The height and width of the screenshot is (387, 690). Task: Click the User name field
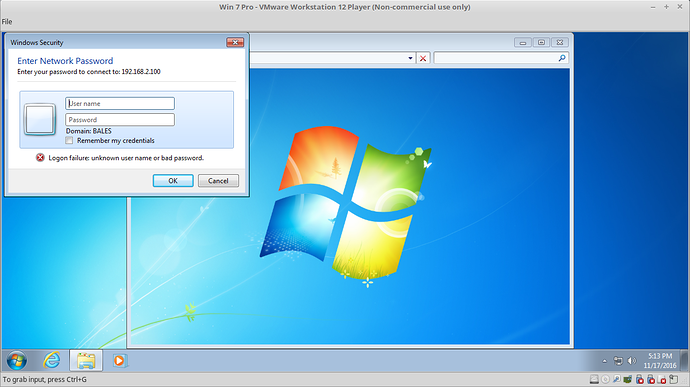tap(120, 103)
